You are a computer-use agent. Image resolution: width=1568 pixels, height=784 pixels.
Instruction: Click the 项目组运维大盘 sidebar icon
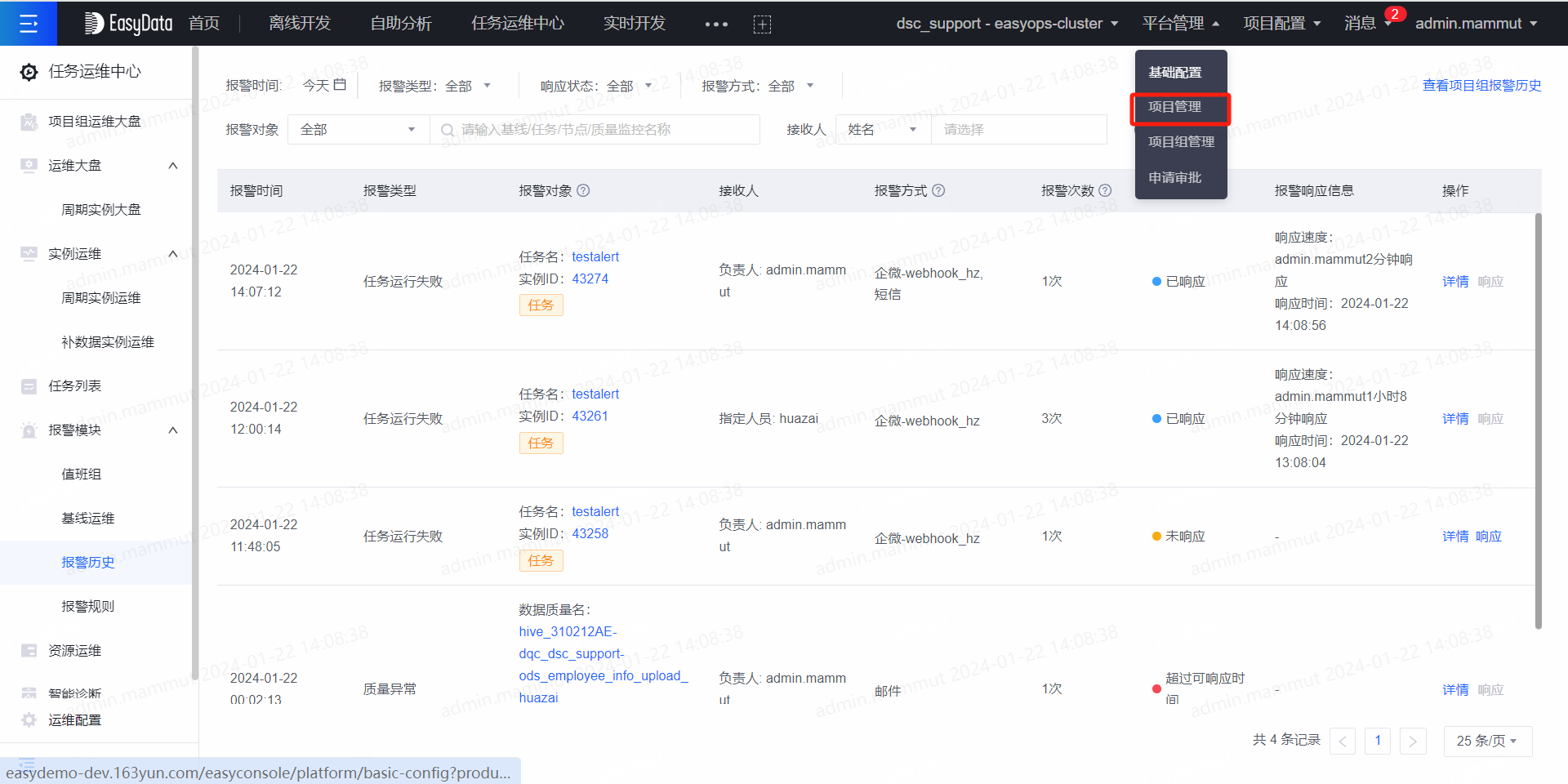[x=29, y=122]
